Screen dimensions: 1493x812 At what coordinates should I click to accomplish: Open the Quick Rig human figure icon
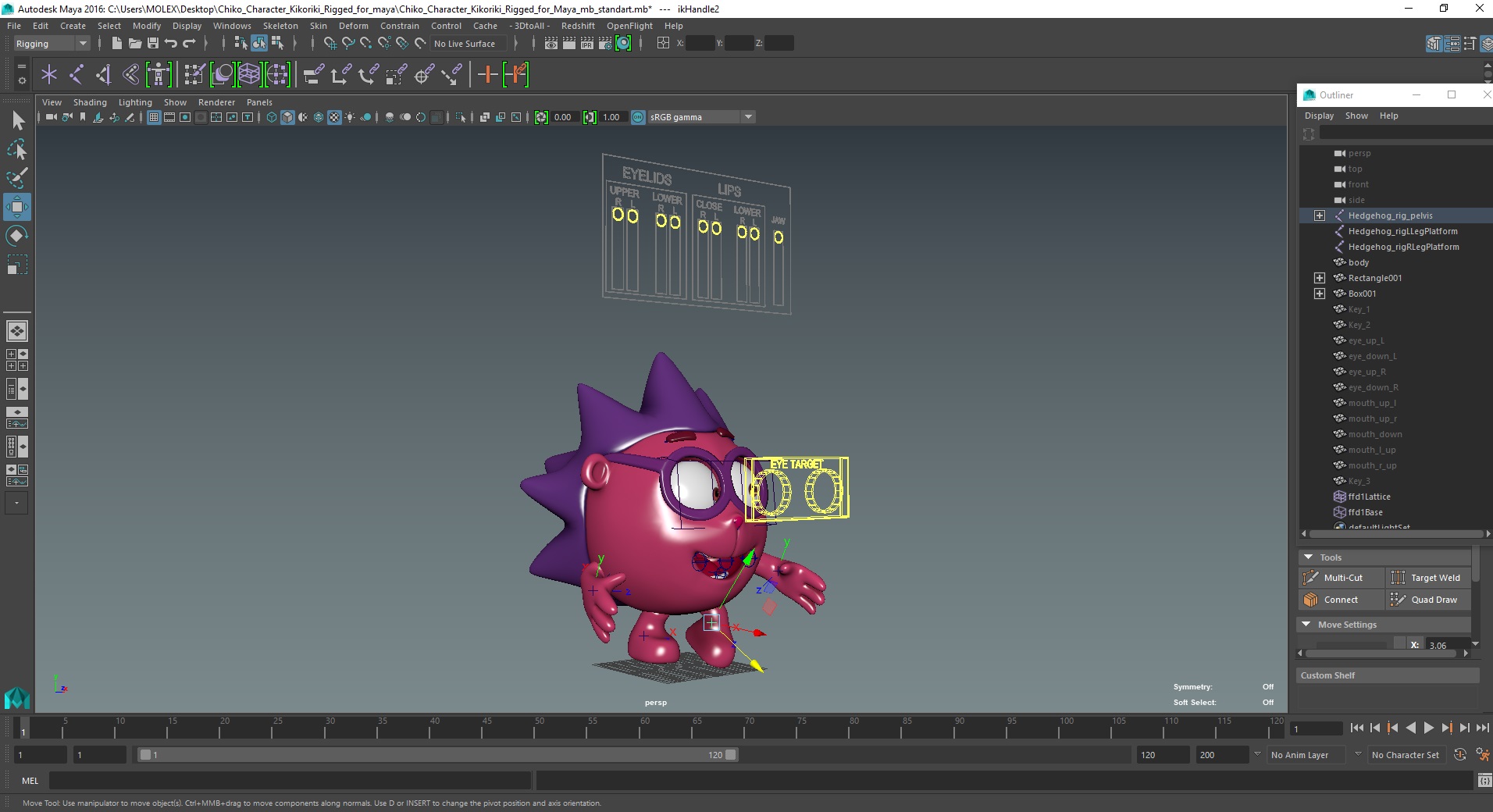pos(159,75)
